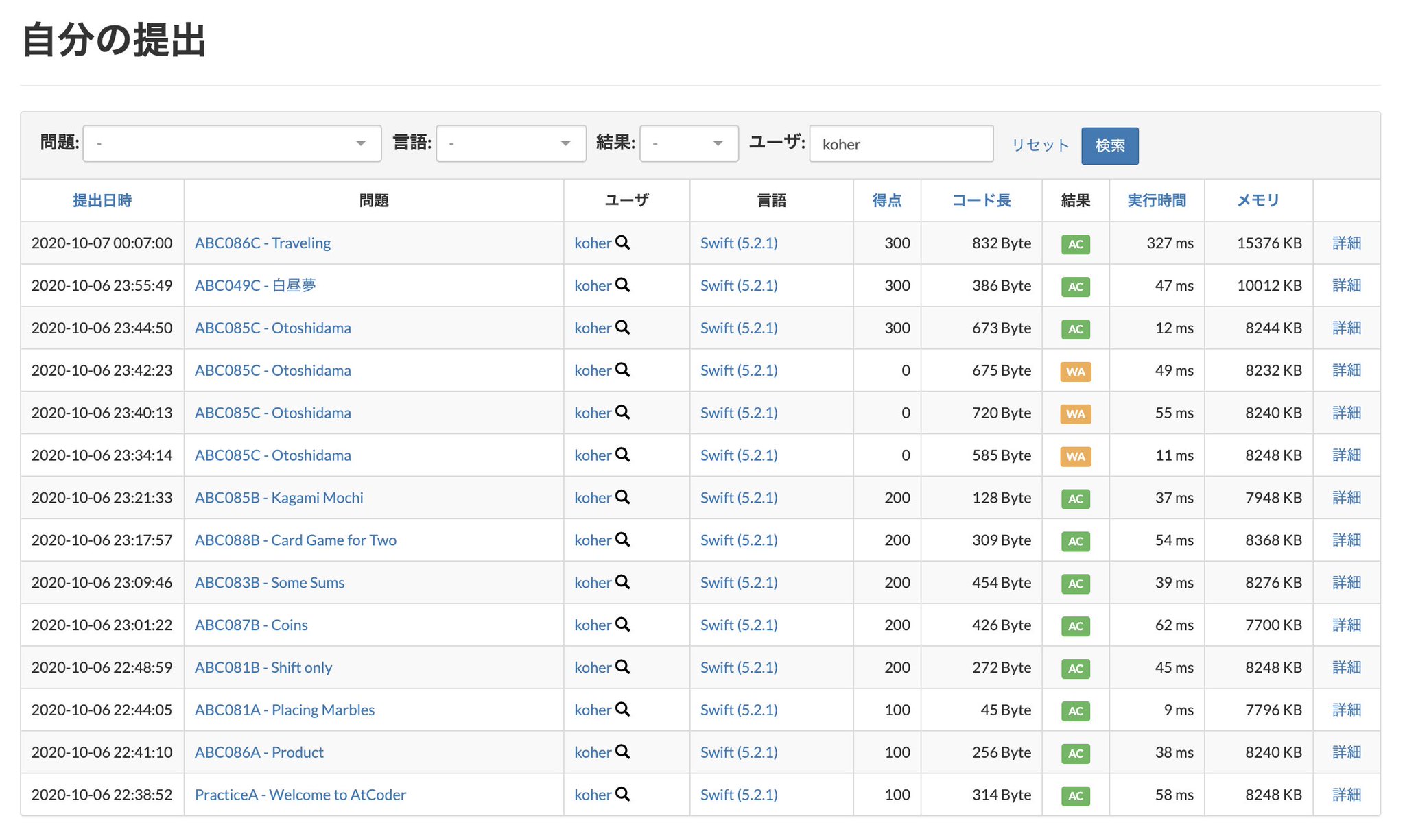
Task: Click magnifier icon in the ABC049C 白昼夢 row
Action: pos(622,285)
